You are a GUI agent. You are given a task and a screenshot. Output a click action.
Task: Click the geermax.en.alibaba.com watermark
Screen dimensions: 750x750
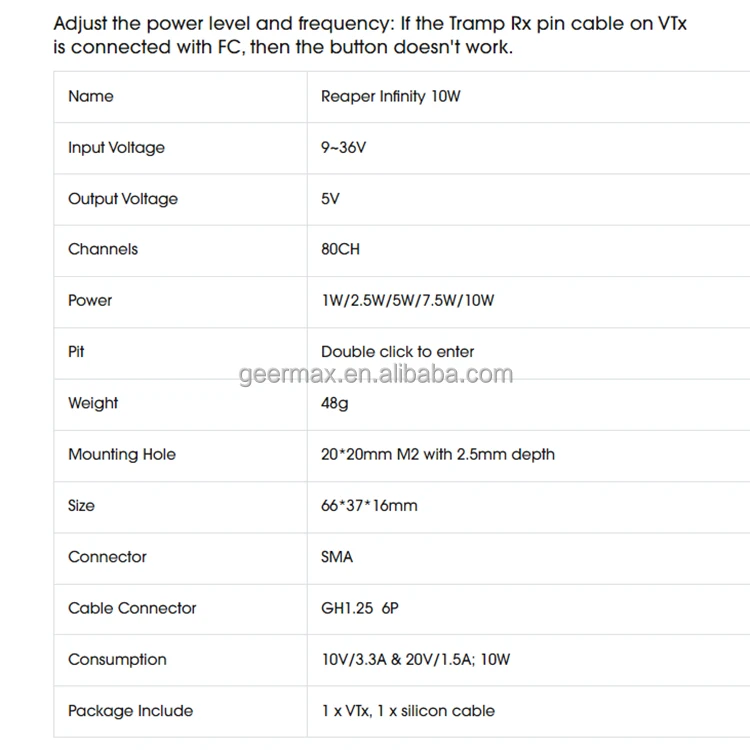tap(376, 375)
